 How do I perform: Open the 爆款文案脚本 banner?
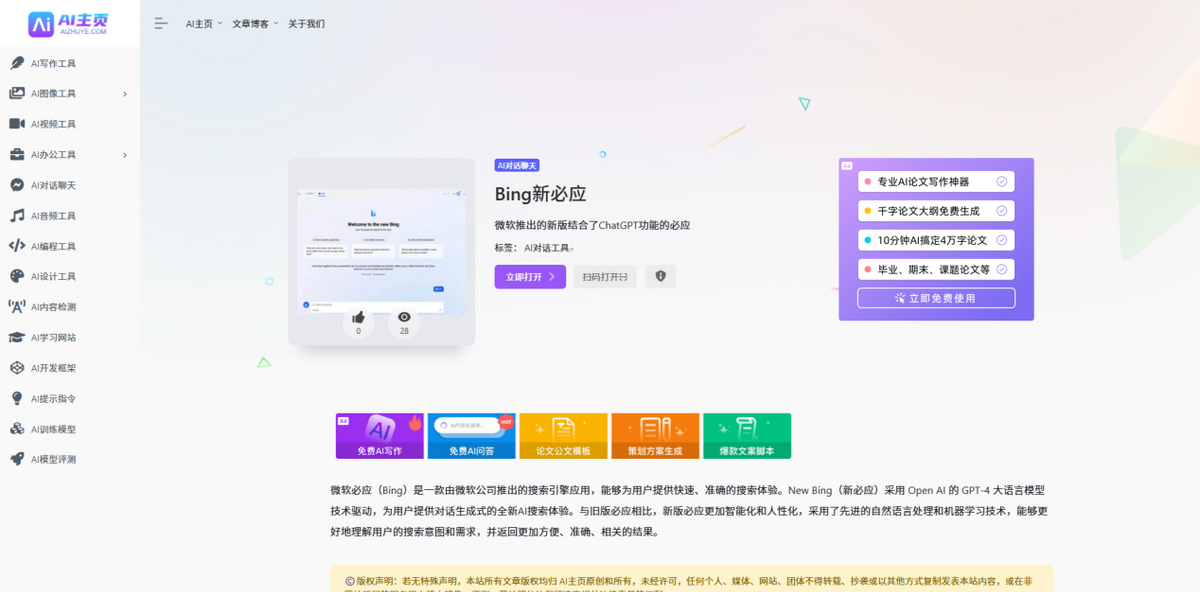(747, 436)
